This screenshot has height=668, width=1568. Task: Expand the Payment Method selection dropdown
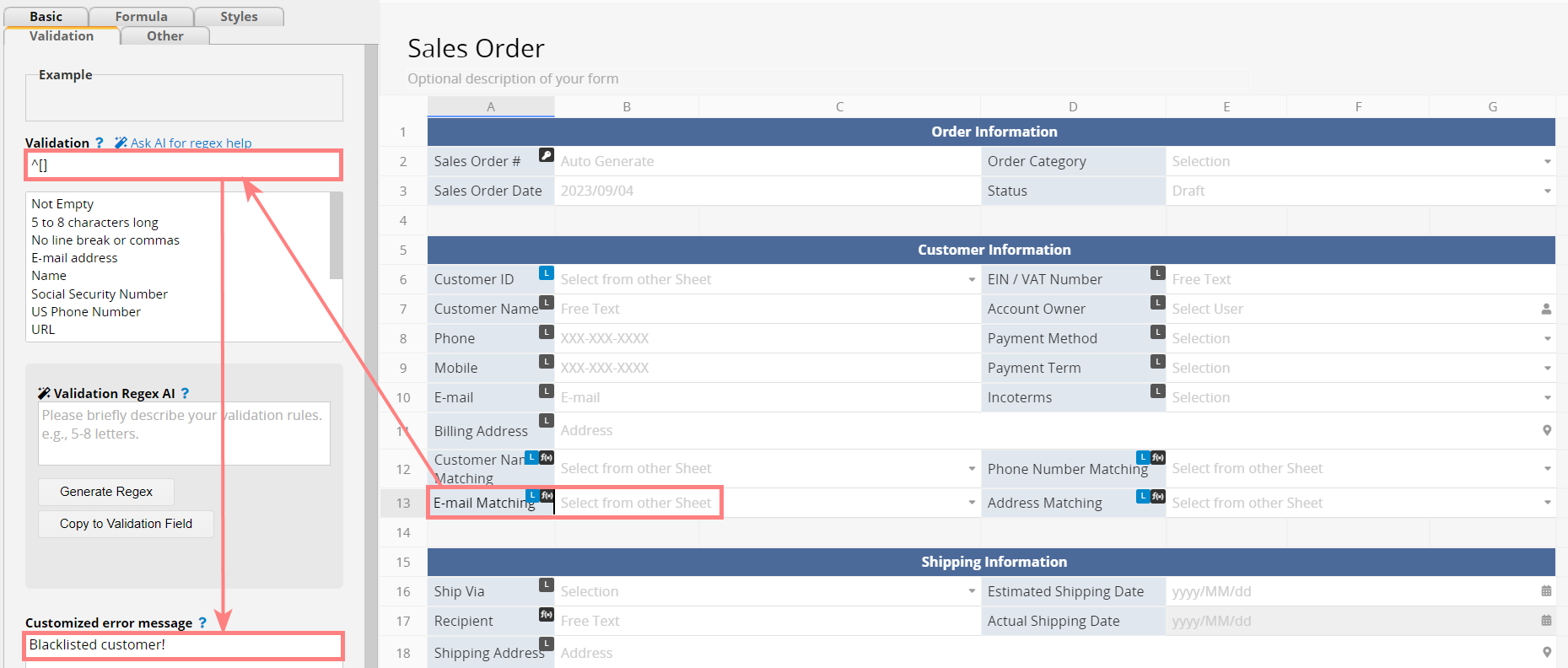(1547, 338)
